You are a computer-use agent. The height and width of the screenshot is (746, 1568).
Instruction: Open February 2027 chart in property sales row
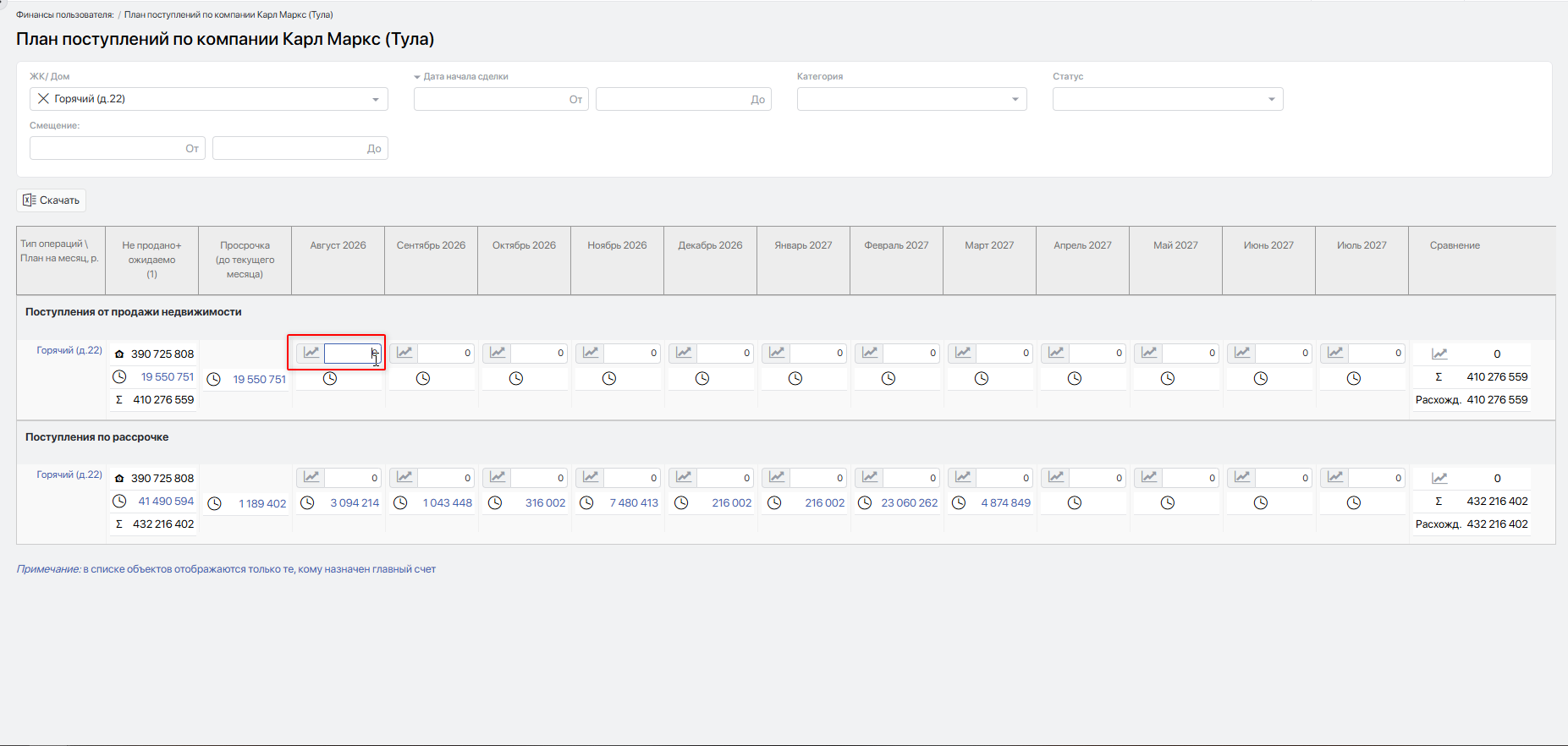(x=870, y=353)
